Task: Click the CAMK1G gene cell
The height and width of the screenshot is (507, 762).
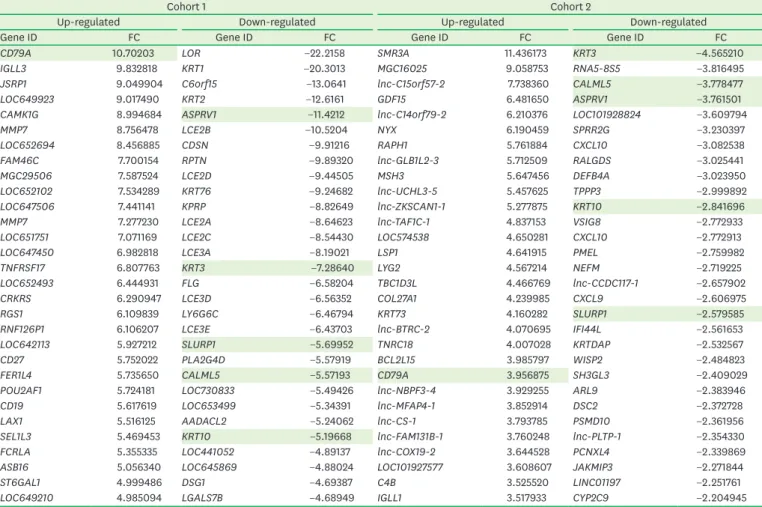Action: 19,115
